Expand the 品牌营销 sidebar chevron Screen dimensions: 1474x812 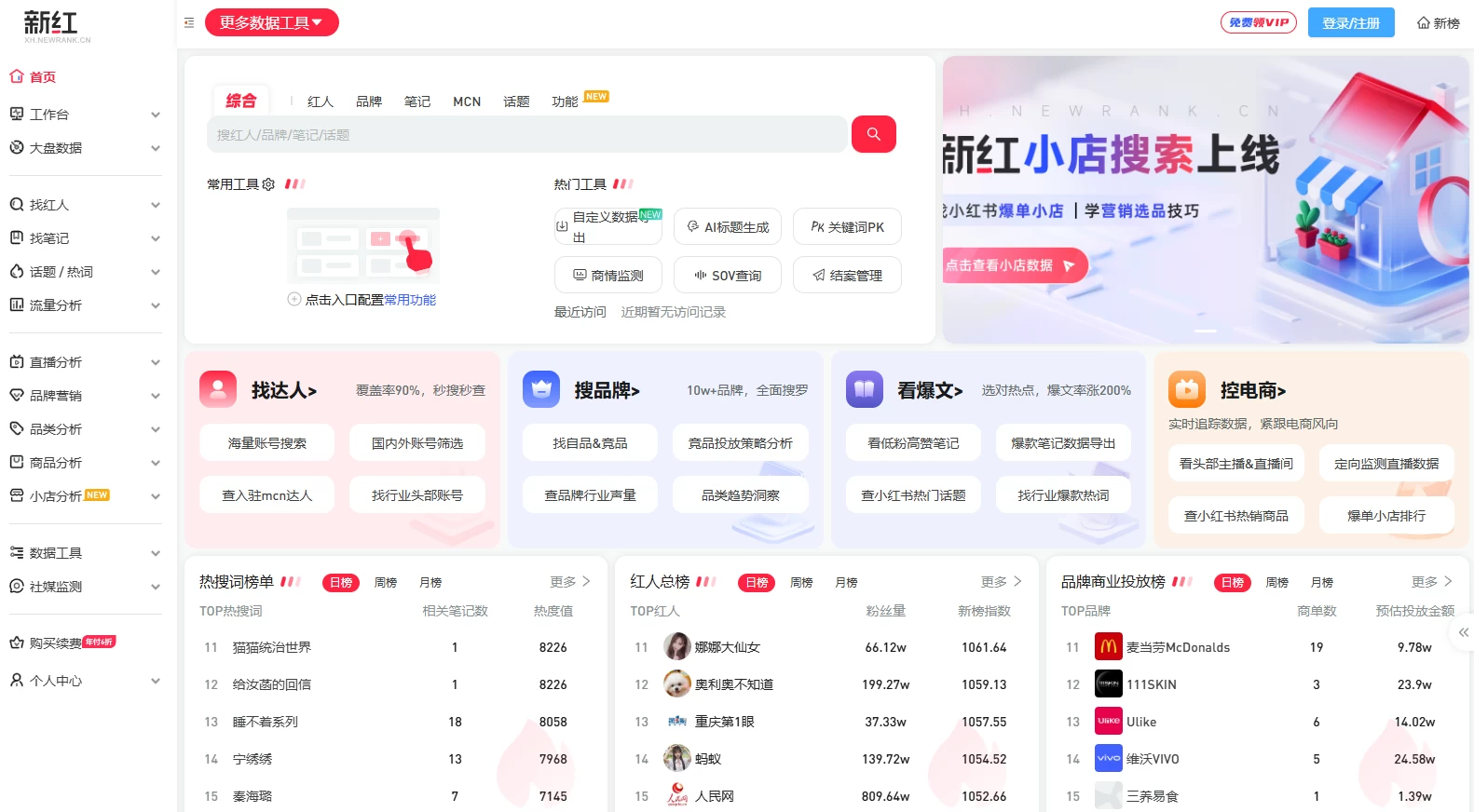pyautogui.click(x=156, y=396)
